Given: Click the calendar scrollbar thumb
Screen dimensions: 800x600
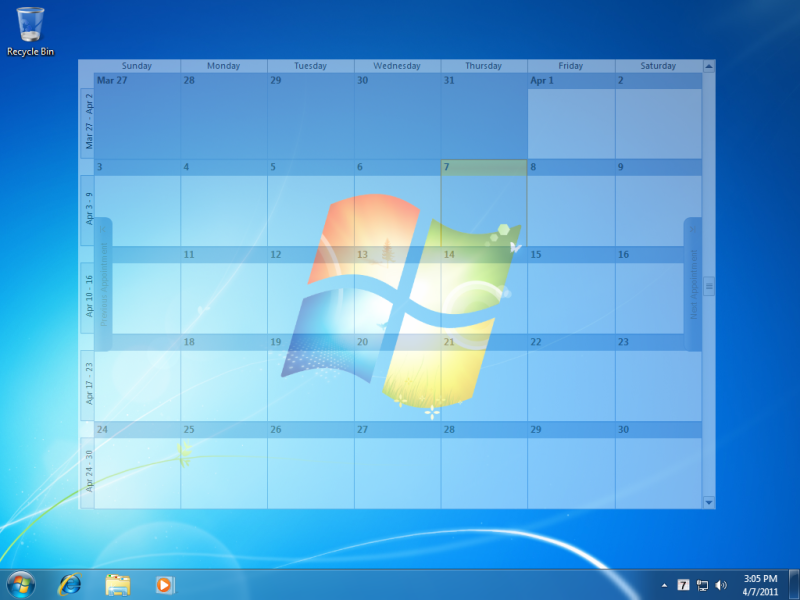Looking at the screenshot, I should pyautogui.click(x=709, y=286).
